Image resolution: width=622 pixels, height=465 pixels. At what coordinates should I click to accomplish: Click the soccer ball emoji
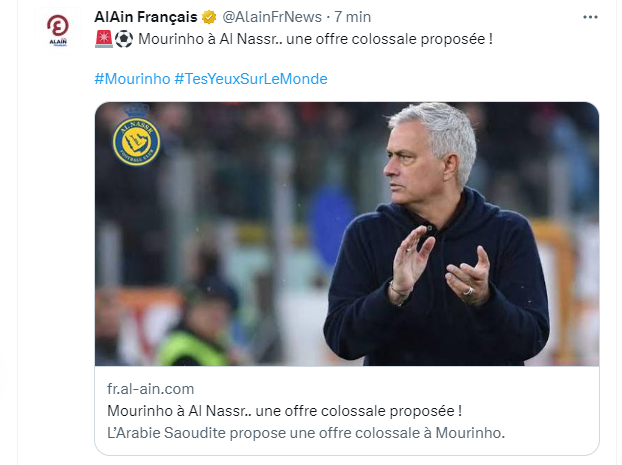tap(123, 41)
